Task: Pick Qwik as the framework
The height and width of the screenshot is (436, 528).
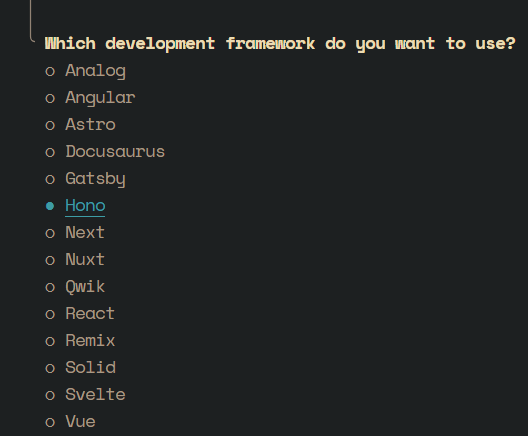Action: coord(85,287)
